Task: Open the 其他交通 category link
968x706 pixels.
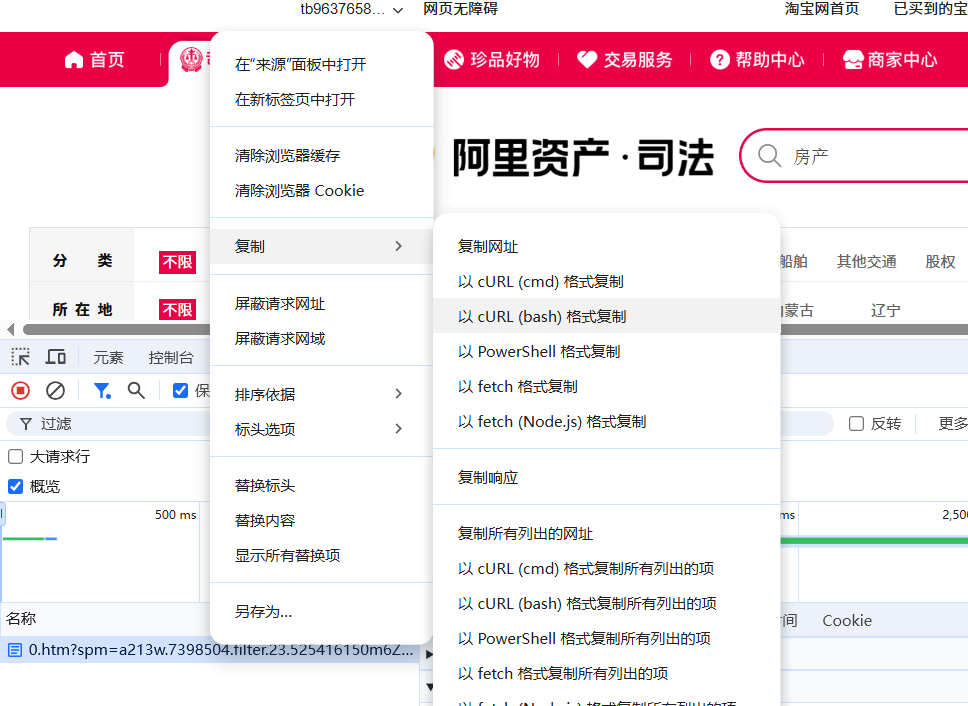Action: (867, 262)
